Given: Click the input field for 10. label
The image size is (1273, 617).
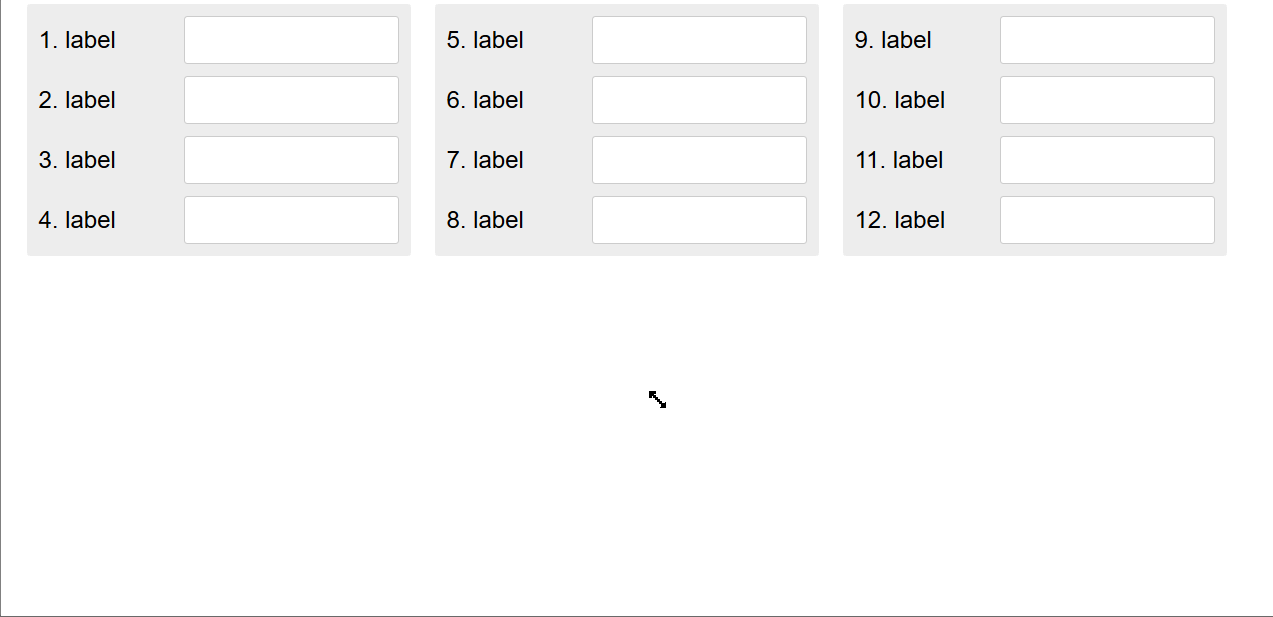Looking at the screenshot, I should tap(1107, 100).
